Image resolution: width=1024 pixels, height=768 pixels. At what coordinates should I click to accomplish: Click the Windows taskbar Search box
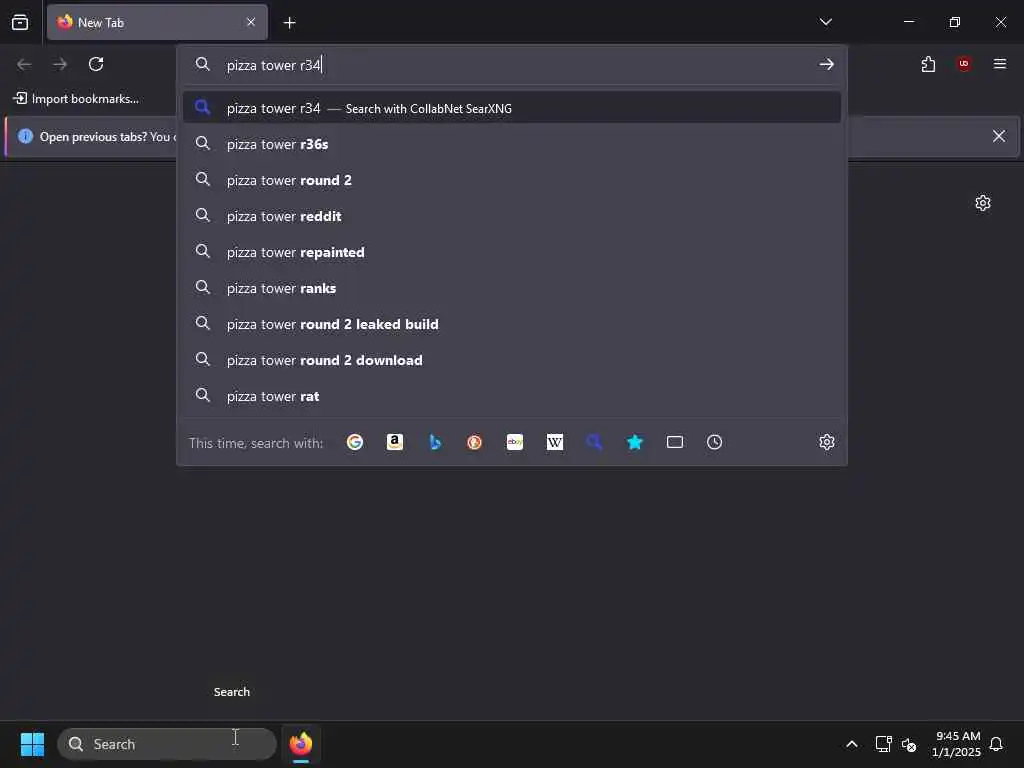point(167,744)
